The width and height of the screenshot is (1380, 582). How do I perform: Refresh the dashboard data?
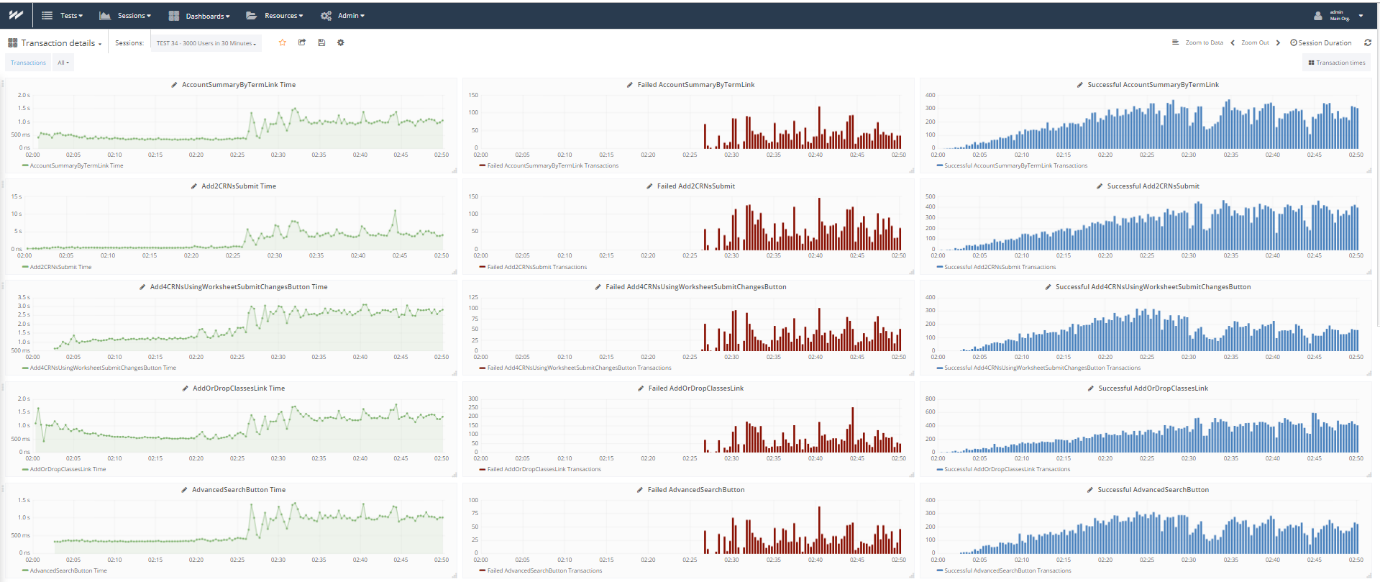(1367, 43)
